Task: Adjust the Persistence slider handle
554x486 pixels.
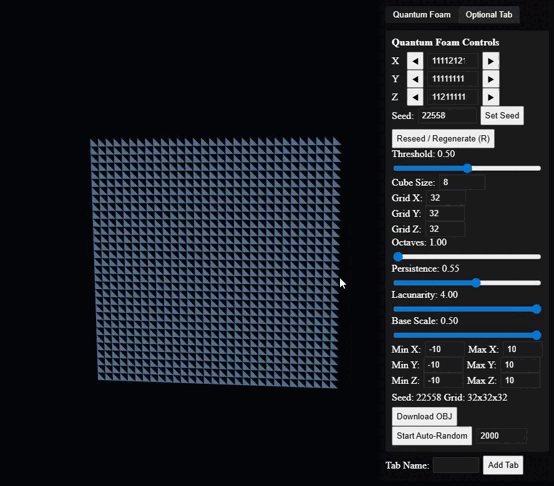Action: (x=476, y=283)
